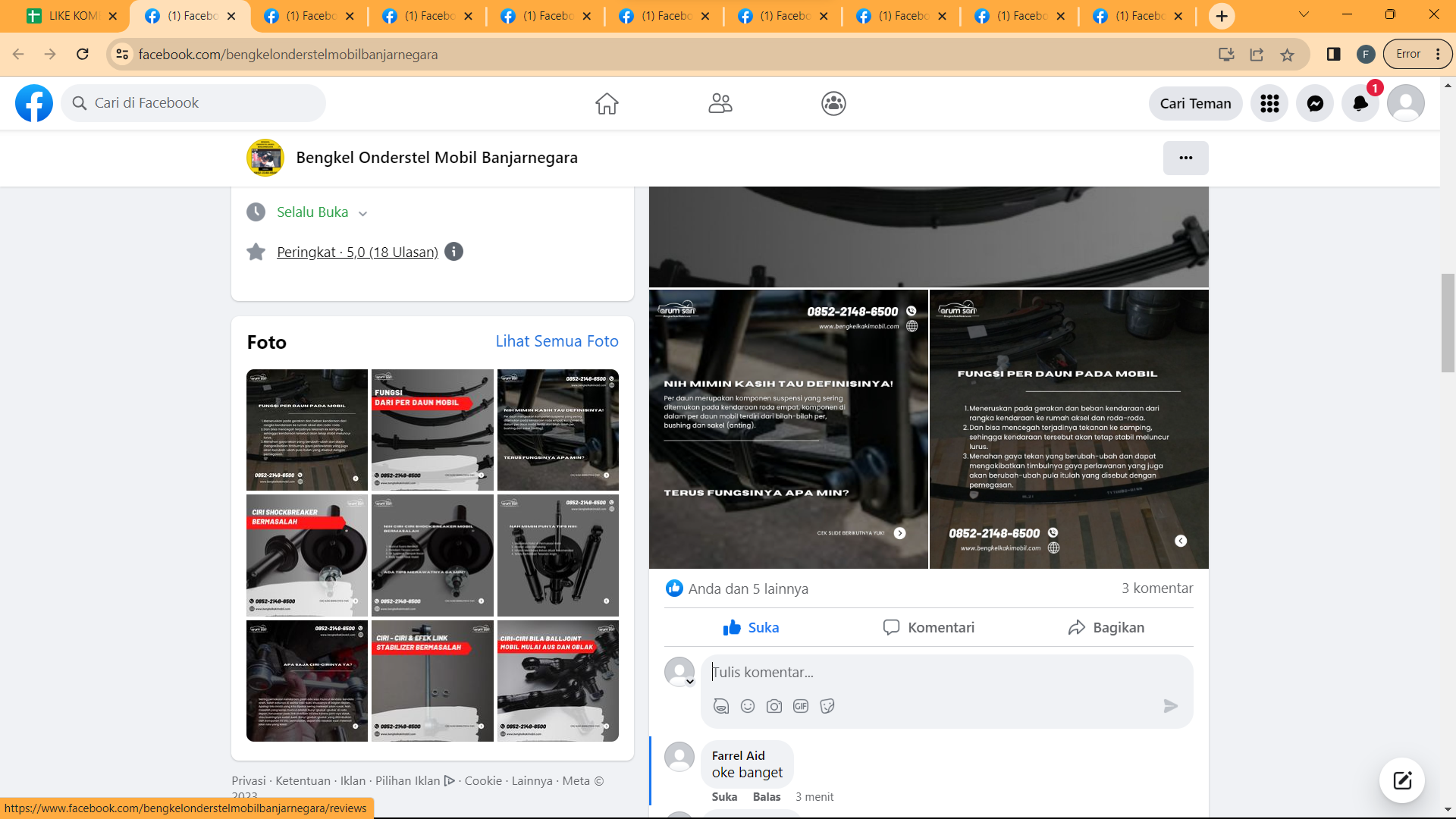Click the Cari Teman button
This screenshot has height=819, width=1456.
pyautogui.click(x=1195, y=103)
